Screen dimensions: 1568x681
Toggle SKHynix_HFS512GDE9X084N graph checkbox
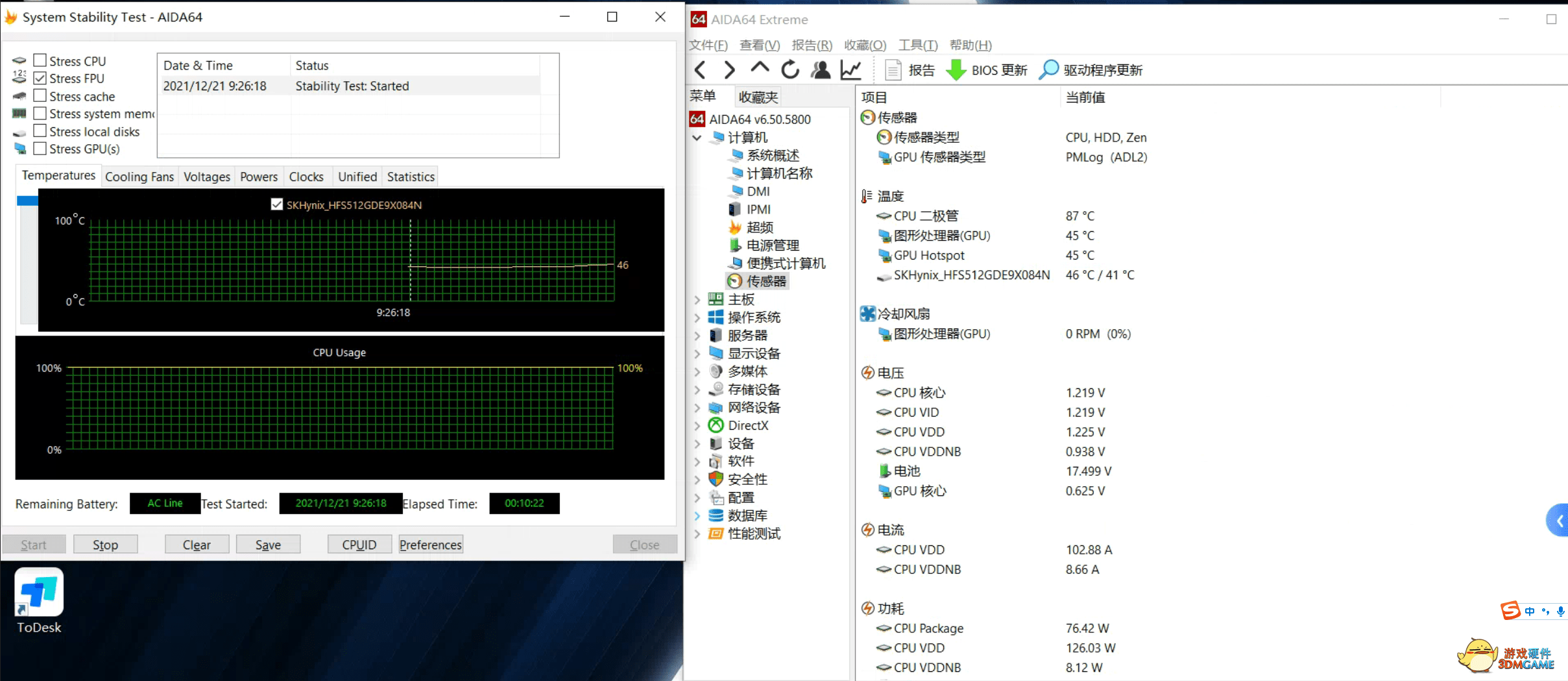click(277, 204)
